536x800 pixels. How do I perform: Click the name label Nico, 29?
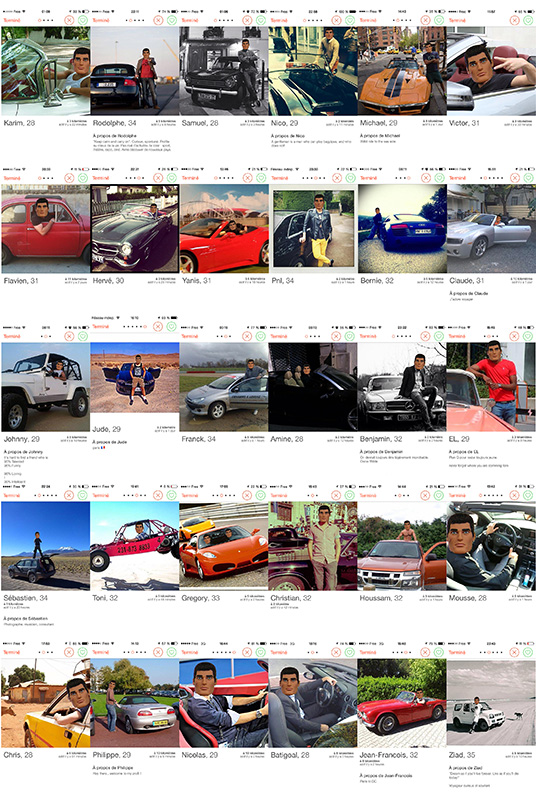pyautogui.click(x=284, y=123)
